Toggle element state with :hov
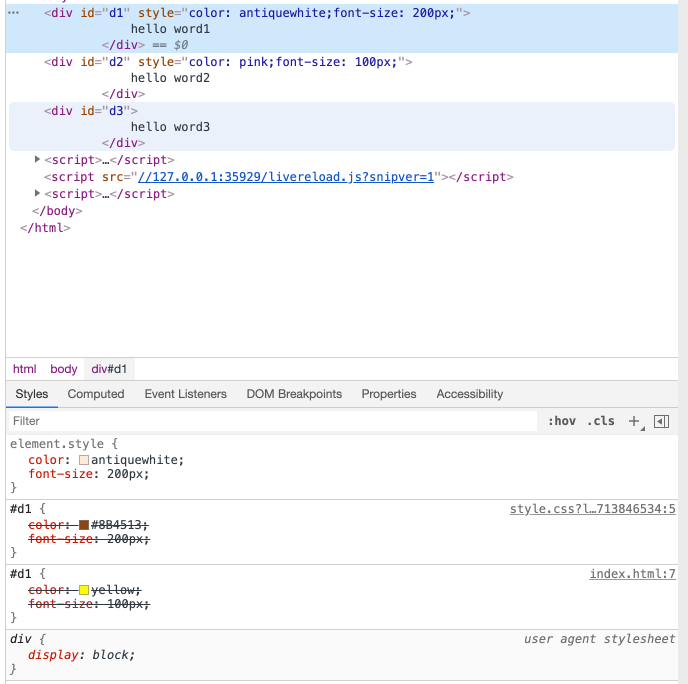 pos(562,421)
